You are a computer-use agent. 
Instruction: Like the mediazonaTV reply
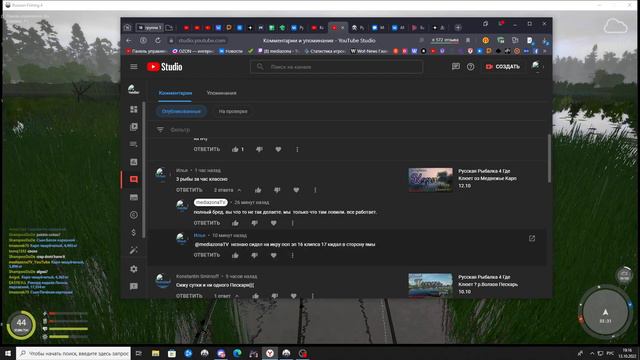pos(235,223)
